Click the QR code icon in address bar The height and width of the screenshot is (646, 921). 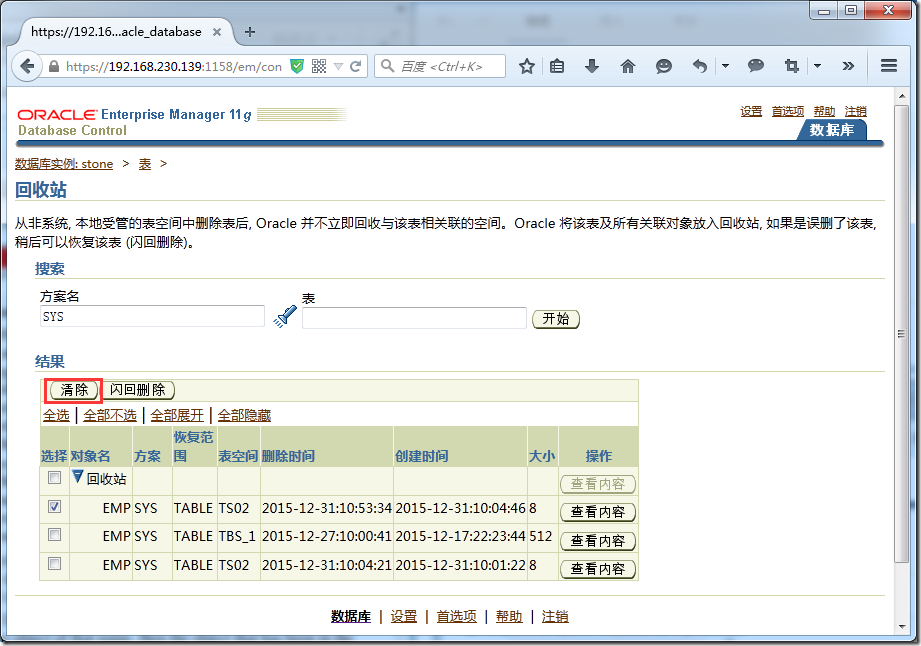click(x=319, y=67)
